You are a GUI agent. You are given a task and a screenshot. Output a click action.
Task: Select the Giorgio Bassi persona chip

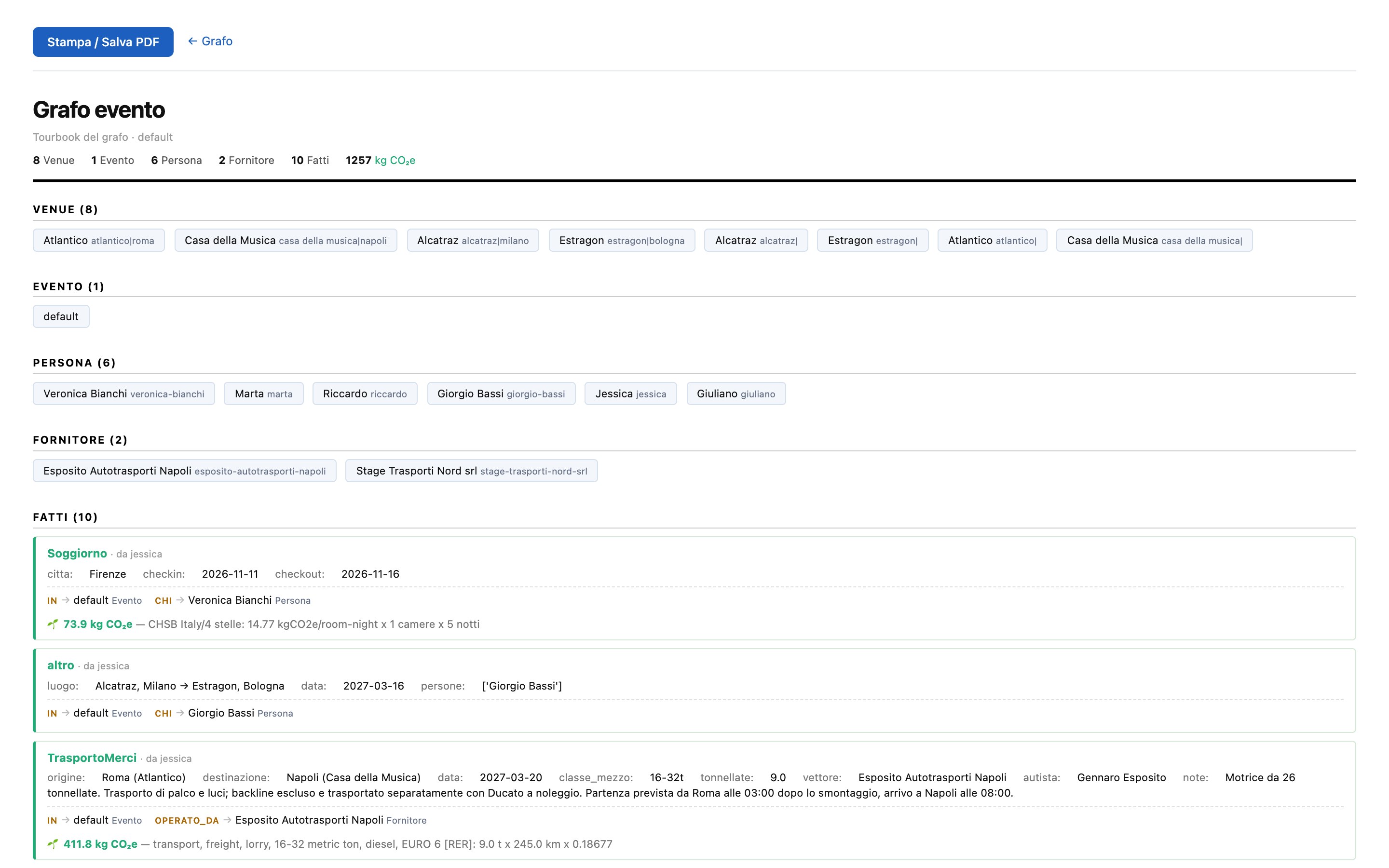(501, 394)
